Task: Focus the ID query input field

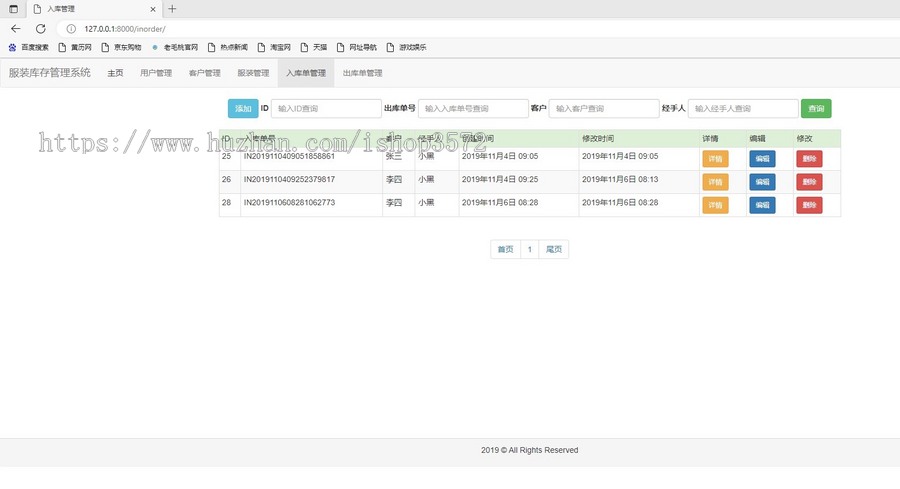Action: [326, 108]
